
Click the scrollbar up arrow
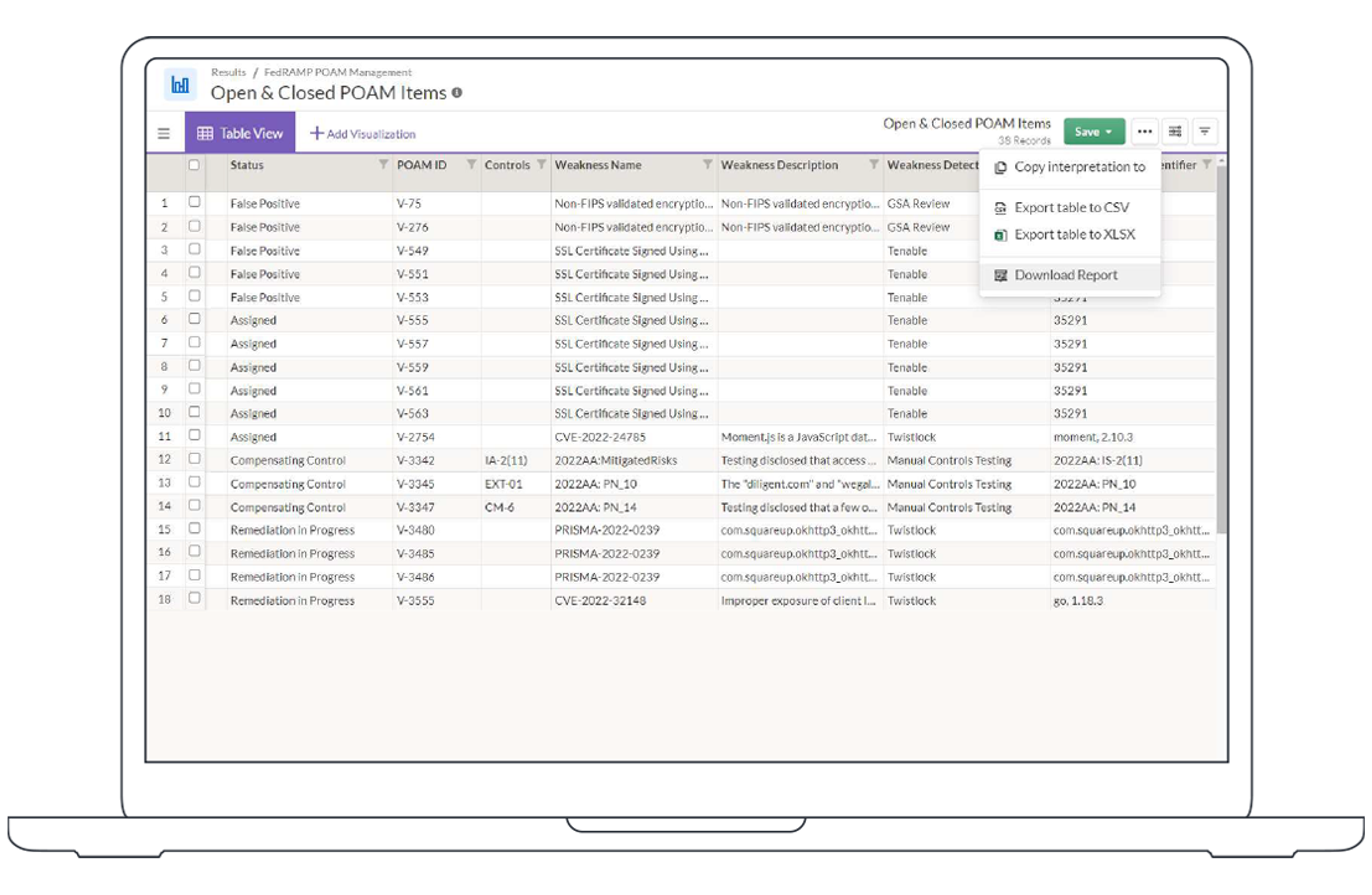click(1221, 161)
